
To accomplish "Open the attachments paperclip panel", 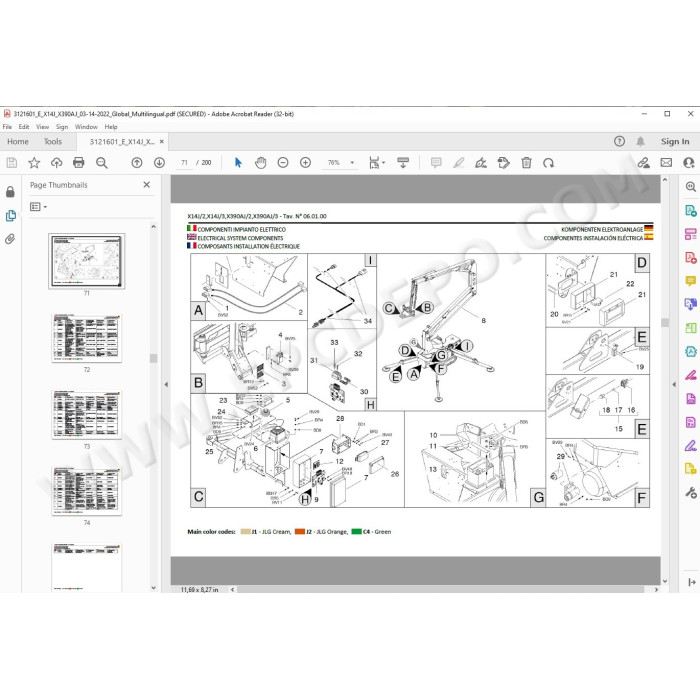I will pos(10,239).
